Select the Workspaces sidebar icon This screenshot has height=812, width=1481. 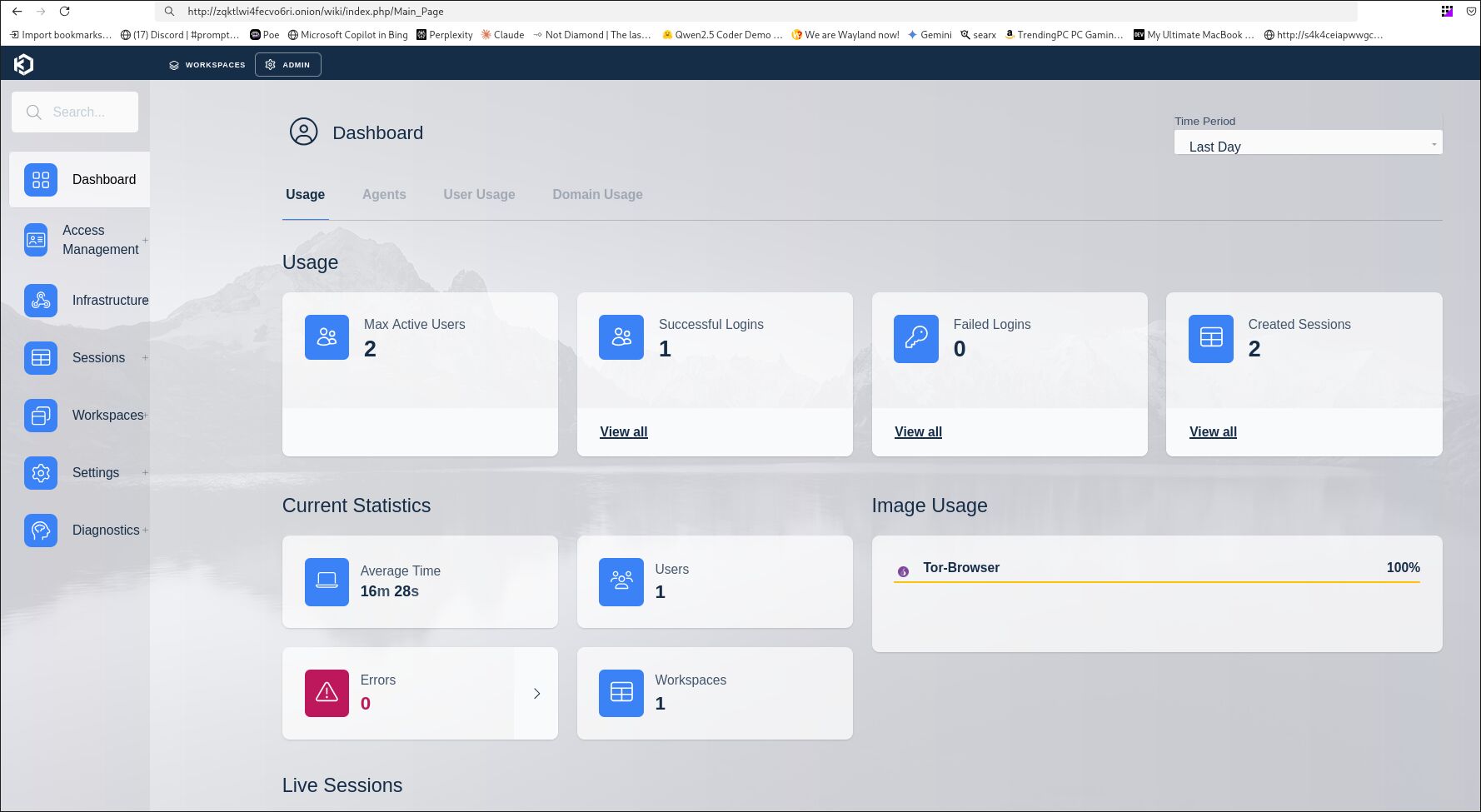tap(41, 415)
